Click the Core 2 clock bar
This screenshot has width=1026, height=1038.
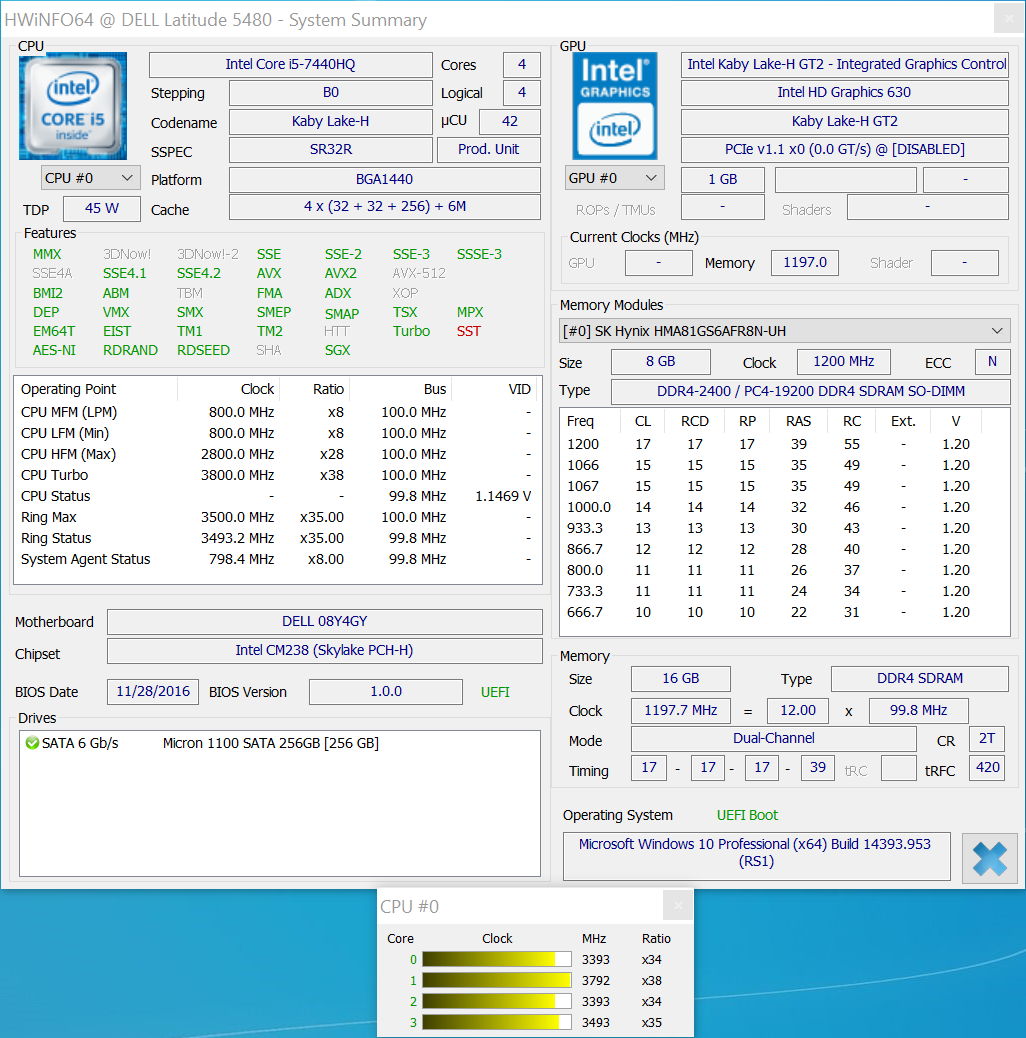click(496, 1001)
